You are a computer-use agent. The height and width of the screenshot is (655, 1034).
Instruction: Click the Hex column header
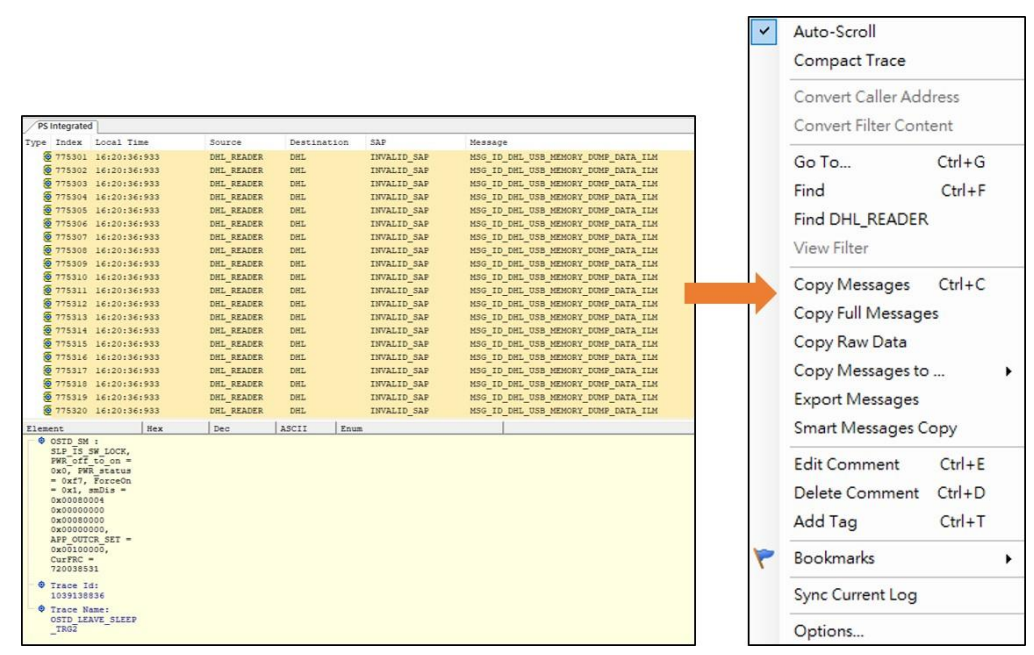(x=155, y=429)
